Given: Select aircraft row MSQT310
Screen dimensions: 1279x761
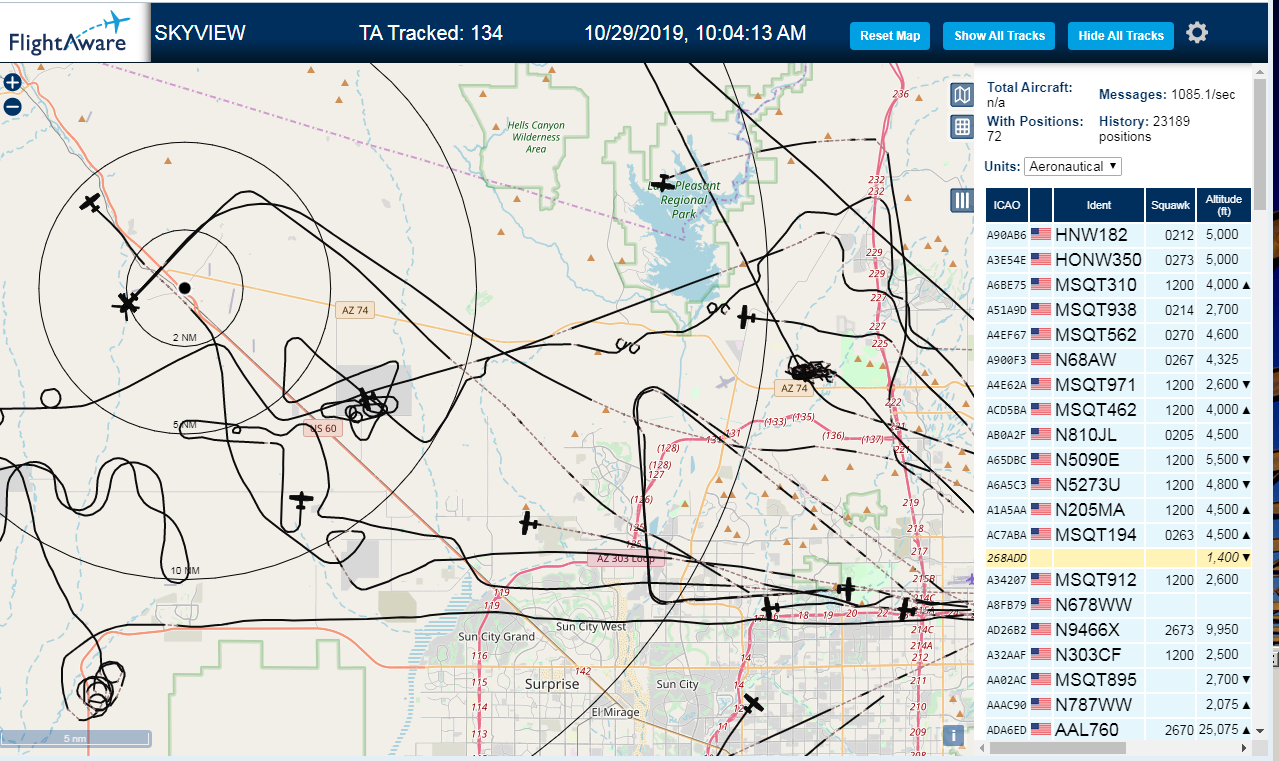Looking at the screenshot, I should point(1119,285).
